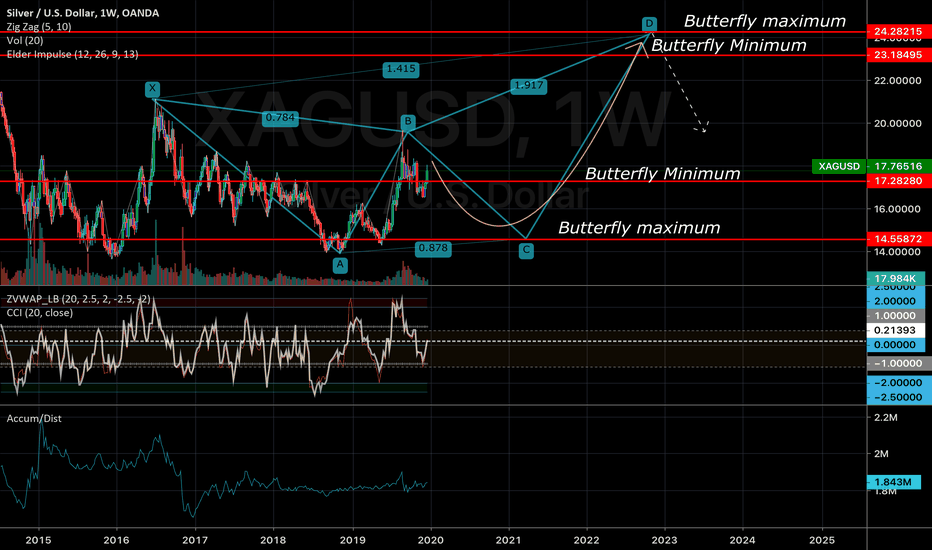
Task: Click the 22.00000 price axis label
Action: (898, 80)
